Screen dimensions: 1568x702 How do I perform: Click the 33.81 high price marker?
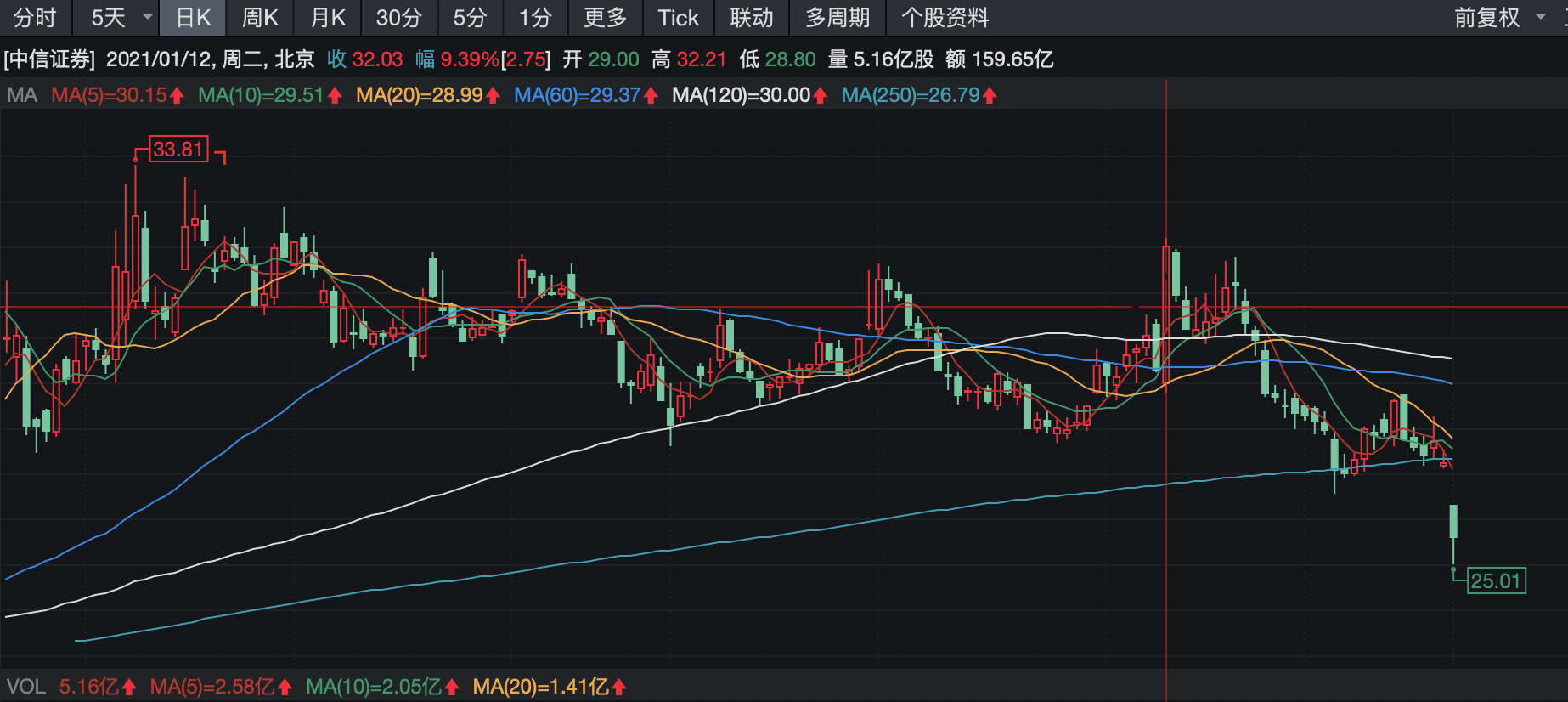click(178, 150)
